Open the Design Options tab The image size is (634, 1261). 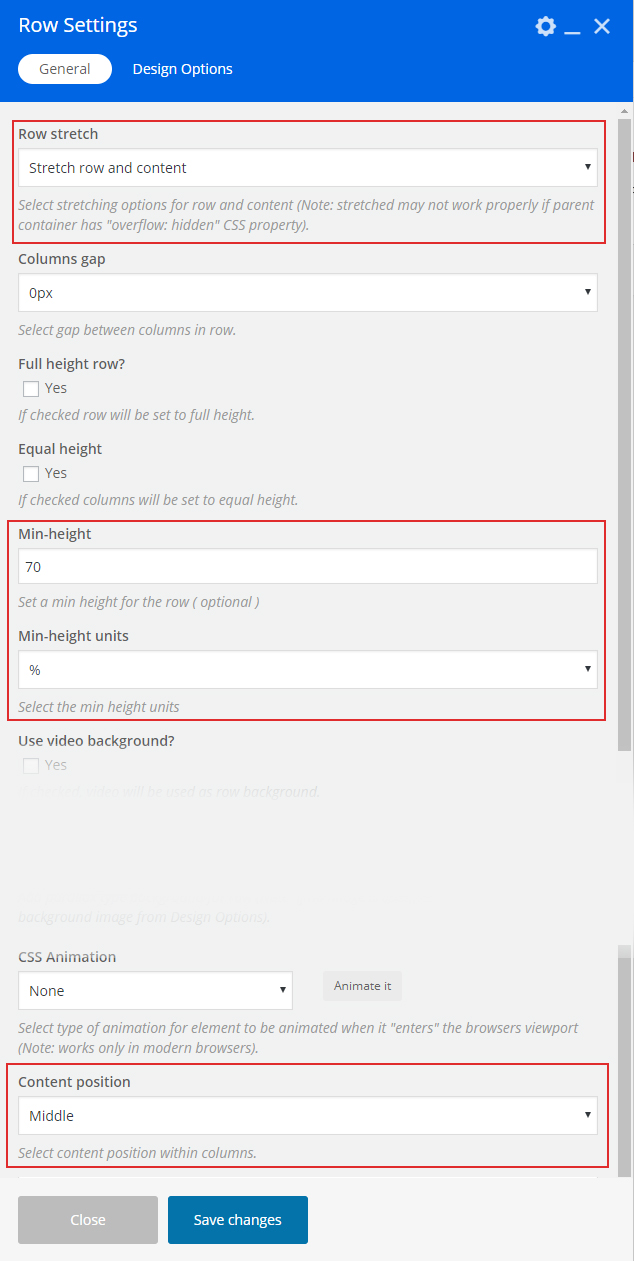182,69
